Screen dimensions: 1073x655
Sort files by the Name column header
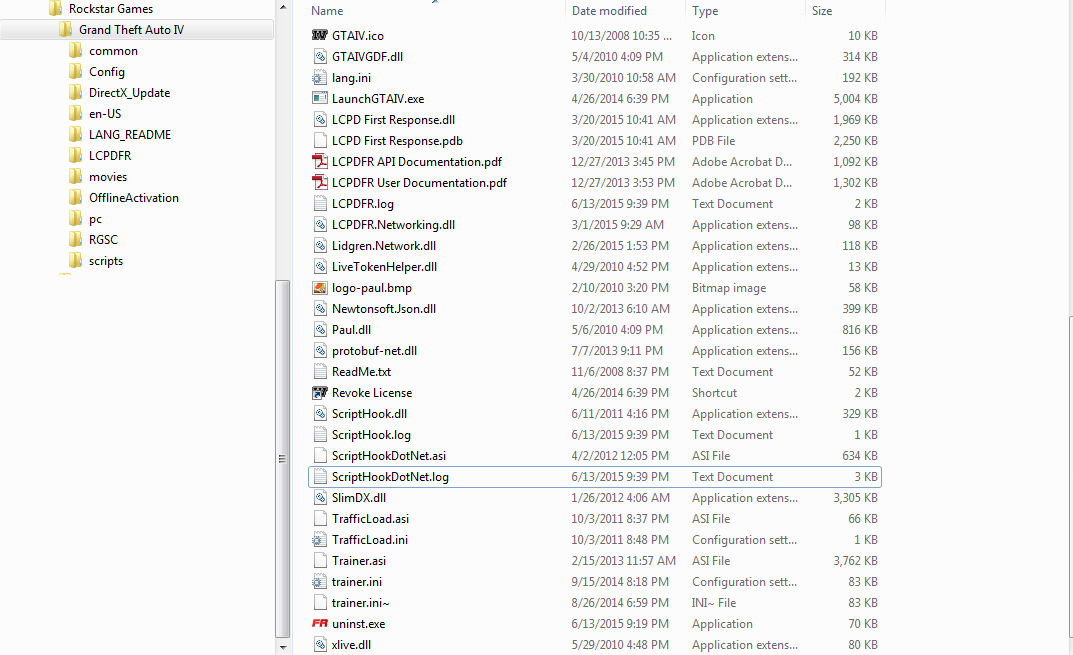click(327, 11)
